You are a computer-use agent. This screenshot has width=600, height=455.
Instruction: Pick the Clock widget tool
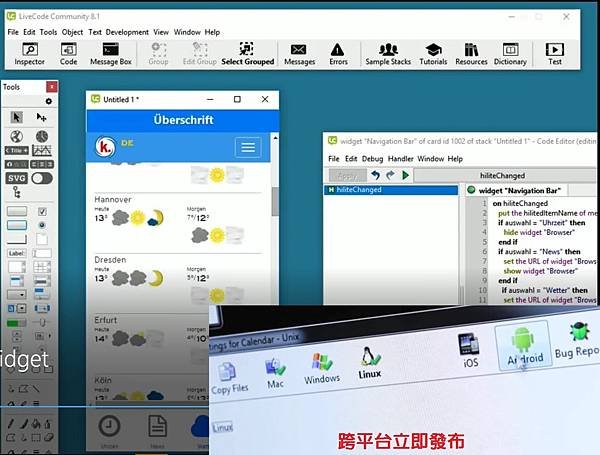[x=42, y=136]
